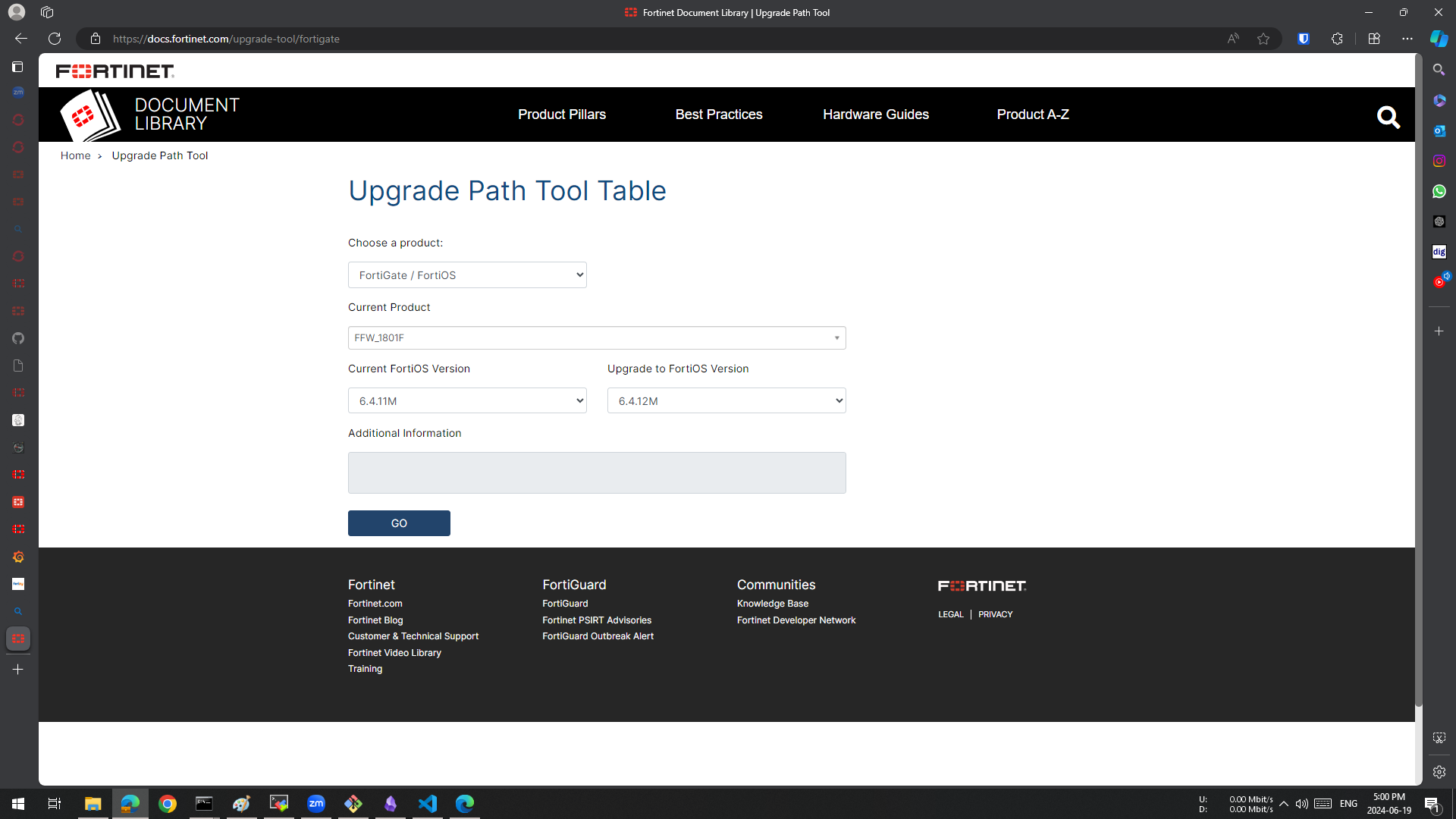Toggle the vertical tabs pane icon

click(x=18, y=67)
